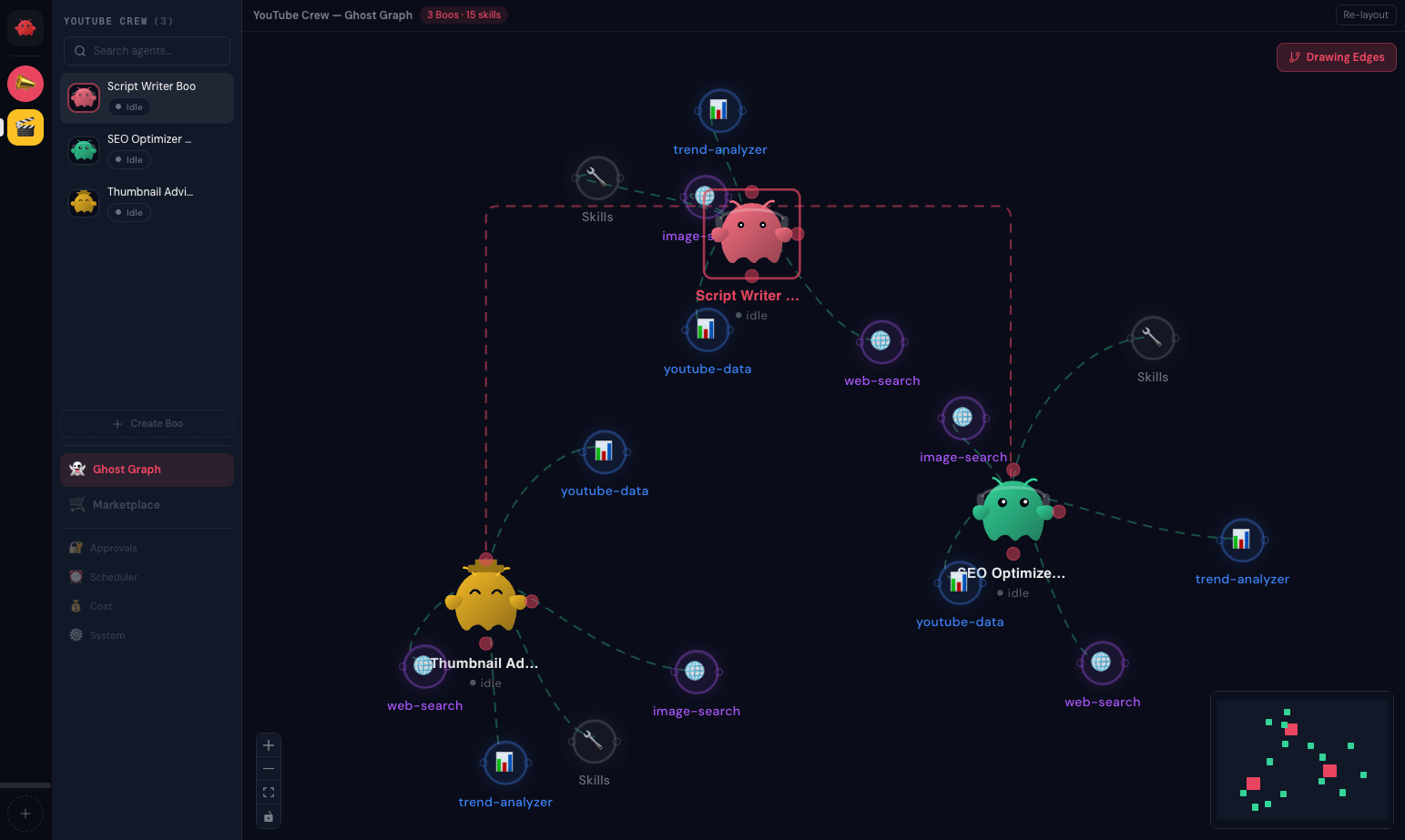Click the top connection handle on Script Writer
Screen dimensions: 1405x840
[x=752, y=192]
